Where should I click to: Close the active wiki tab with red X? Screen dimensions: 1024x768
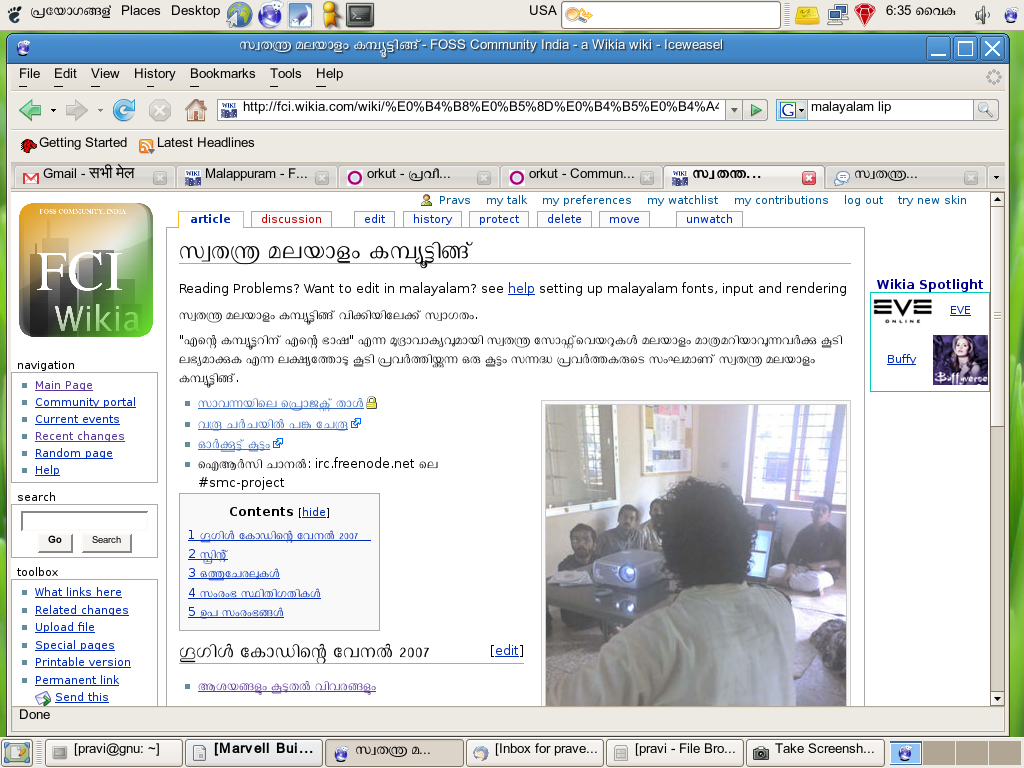(808, 178)
